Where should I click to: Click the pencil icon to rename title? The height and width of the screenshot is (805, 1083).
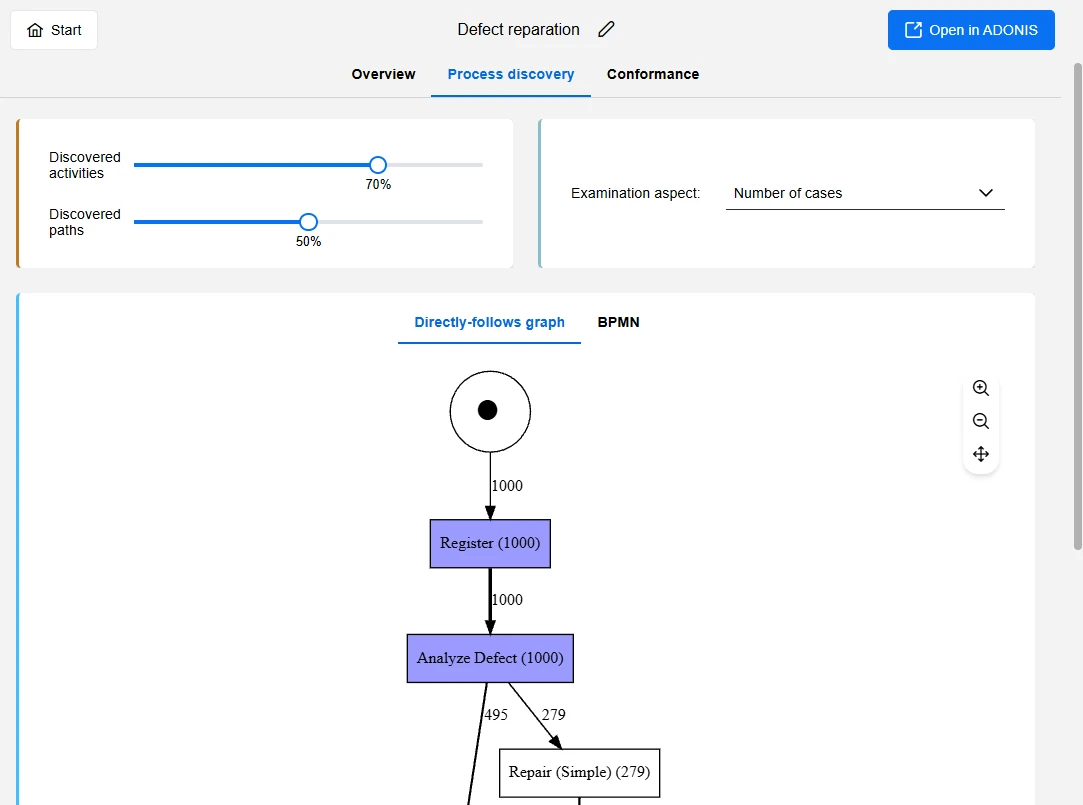(606, 30)
